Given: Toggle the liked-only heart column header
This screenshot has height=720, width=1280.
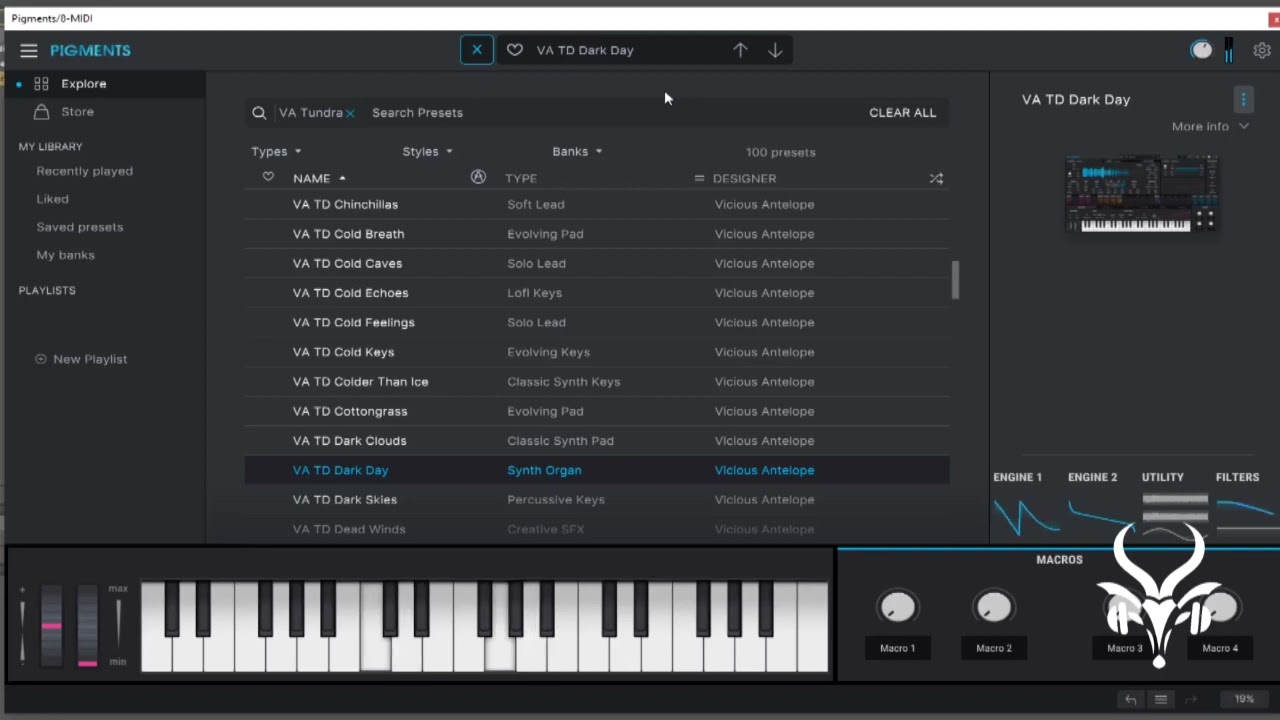Looking at the screenshot, I should (268, 177).
